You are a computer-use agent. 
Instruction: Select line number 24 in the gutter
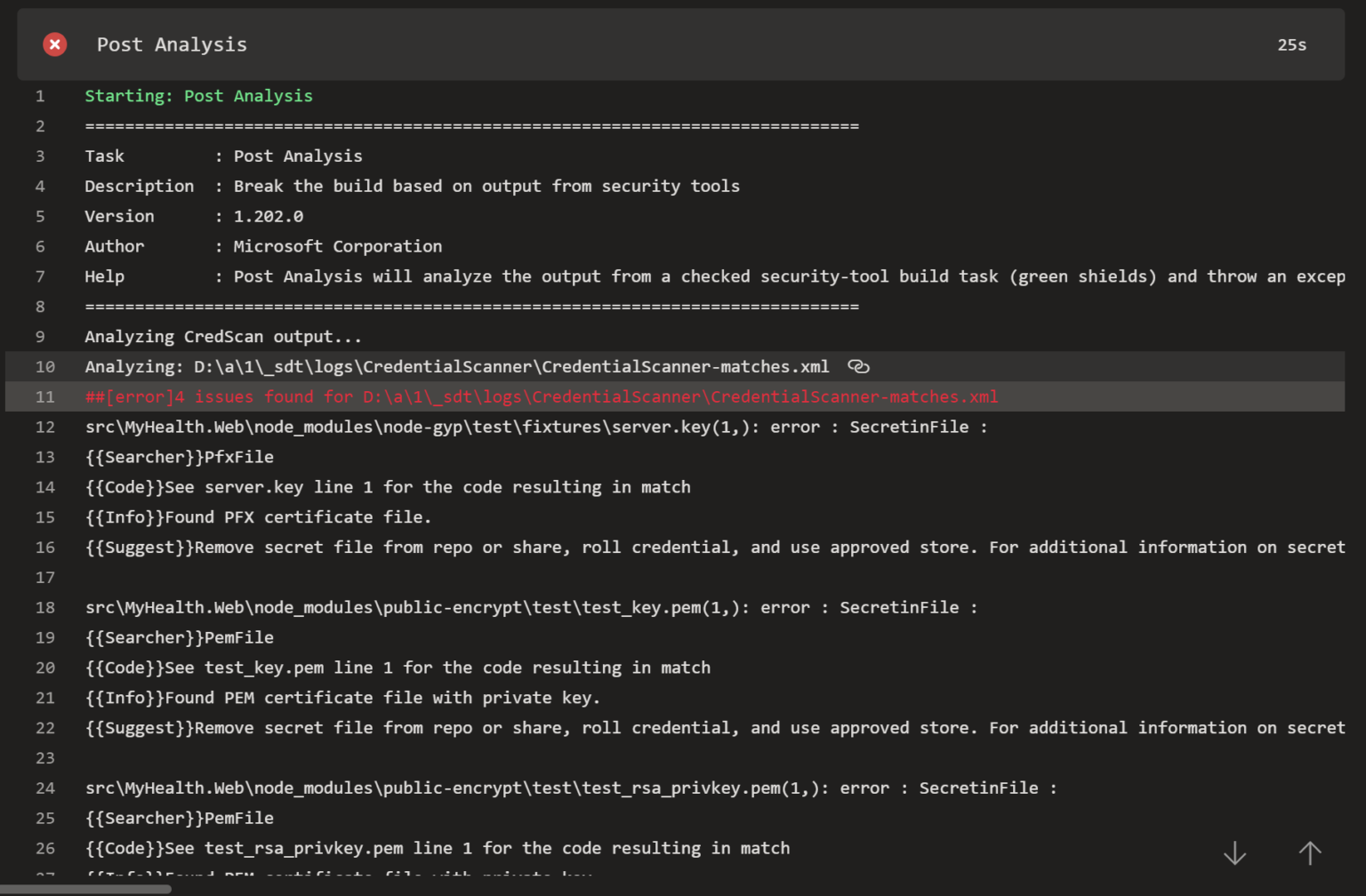pos(45,788)
